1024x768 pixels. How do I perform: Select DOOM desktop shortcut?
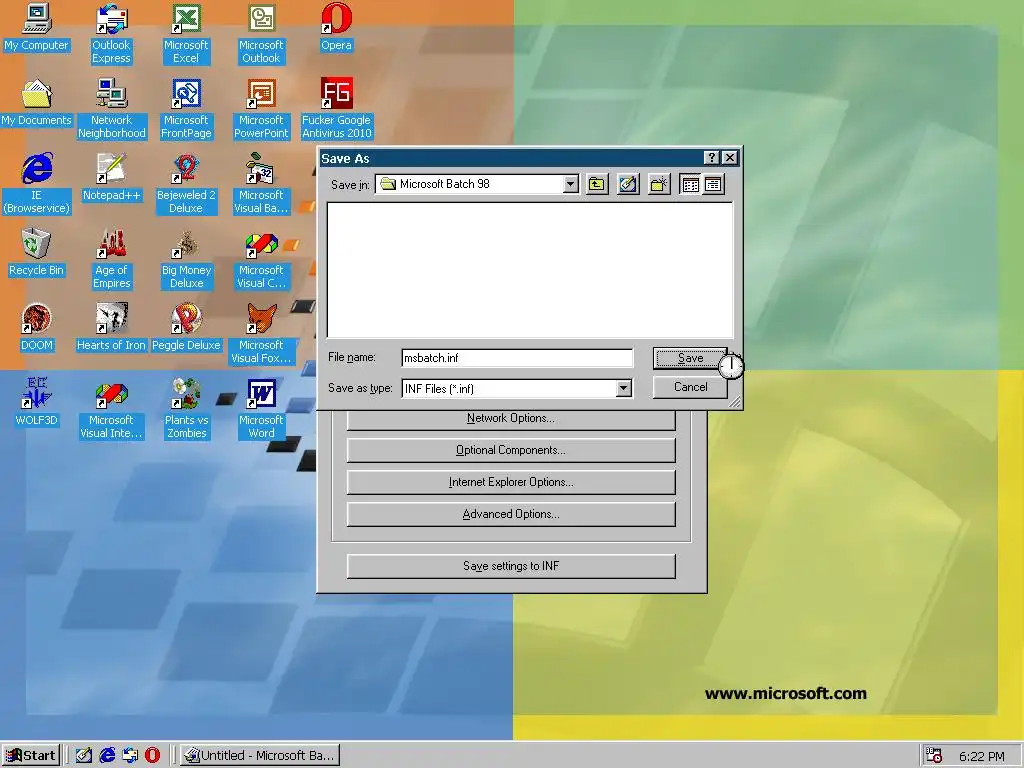[x=36, y=328]
